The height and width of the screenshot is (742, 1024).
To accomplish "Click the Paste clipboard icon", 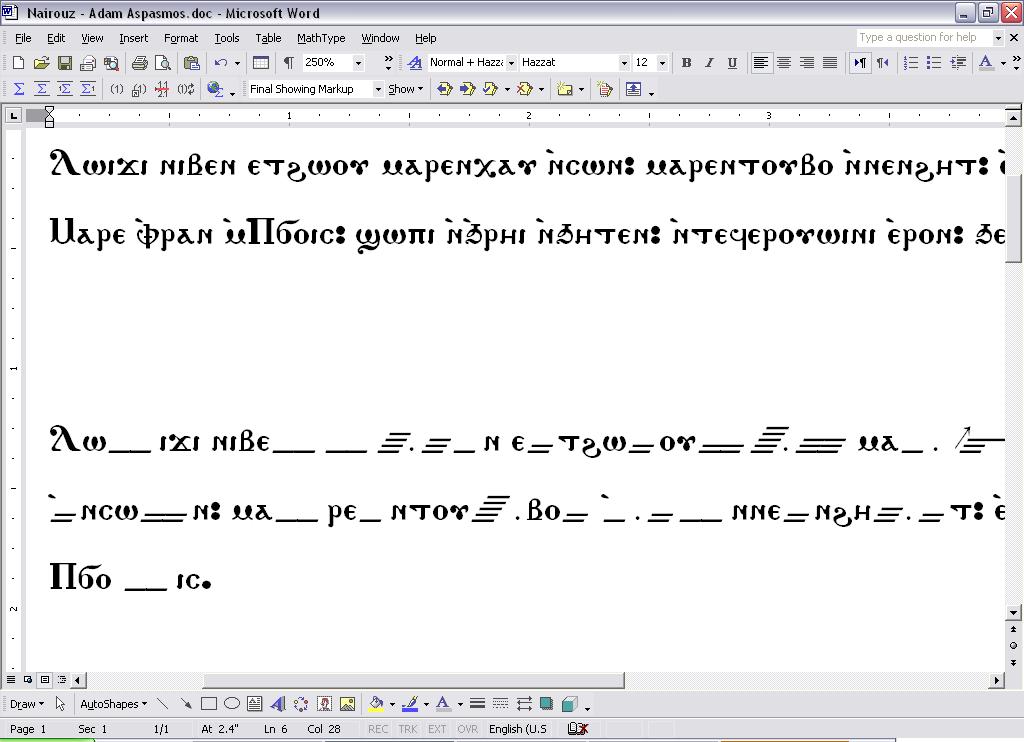I will point(191,63).
